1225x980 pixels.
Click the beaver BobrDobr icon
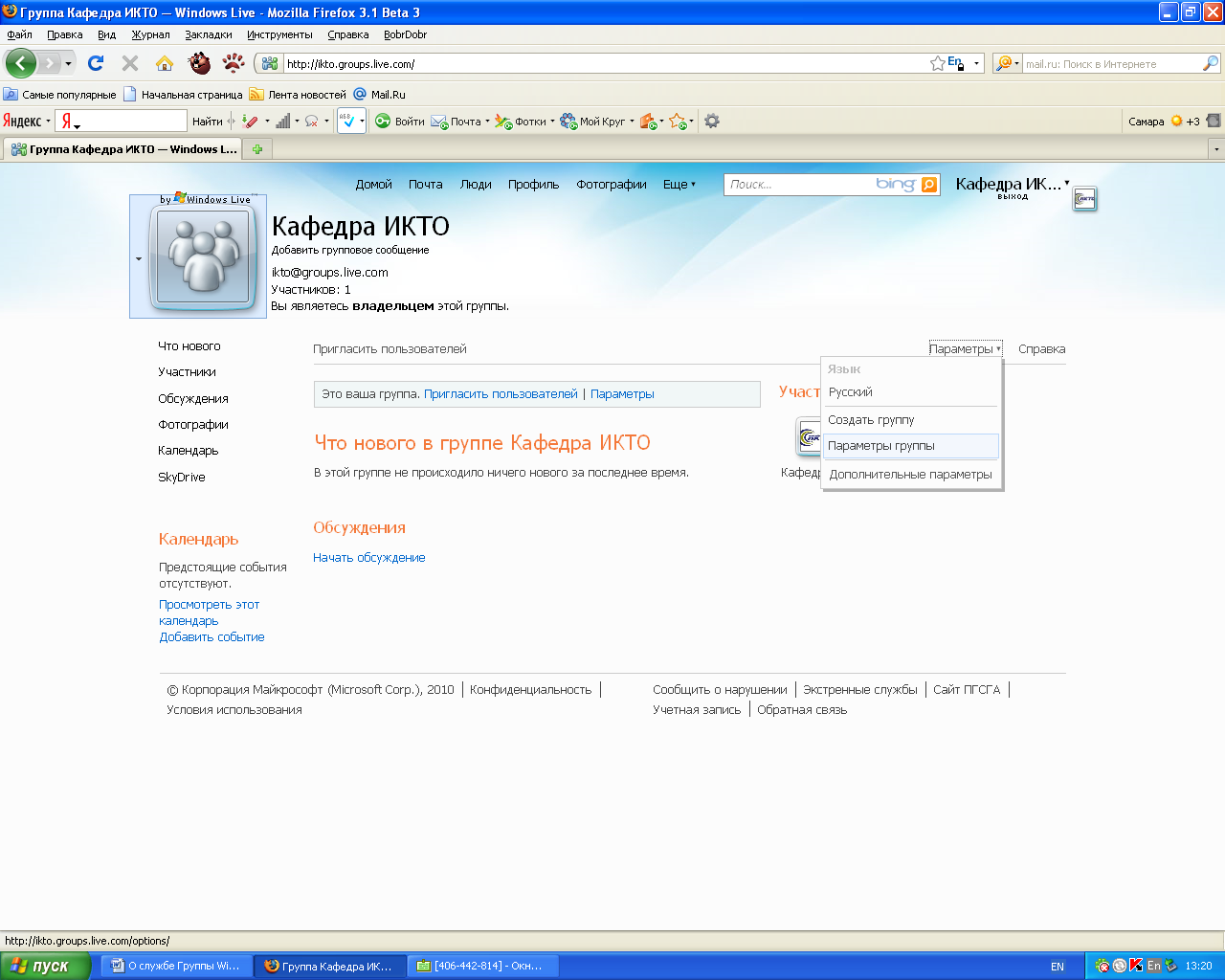199,63
